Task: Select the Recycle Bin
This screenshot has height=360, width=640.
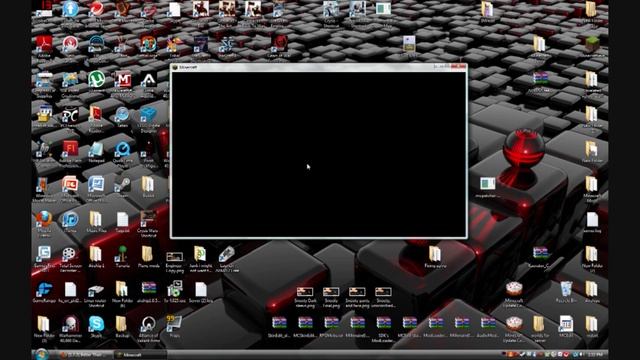Action: click(566, 289)
